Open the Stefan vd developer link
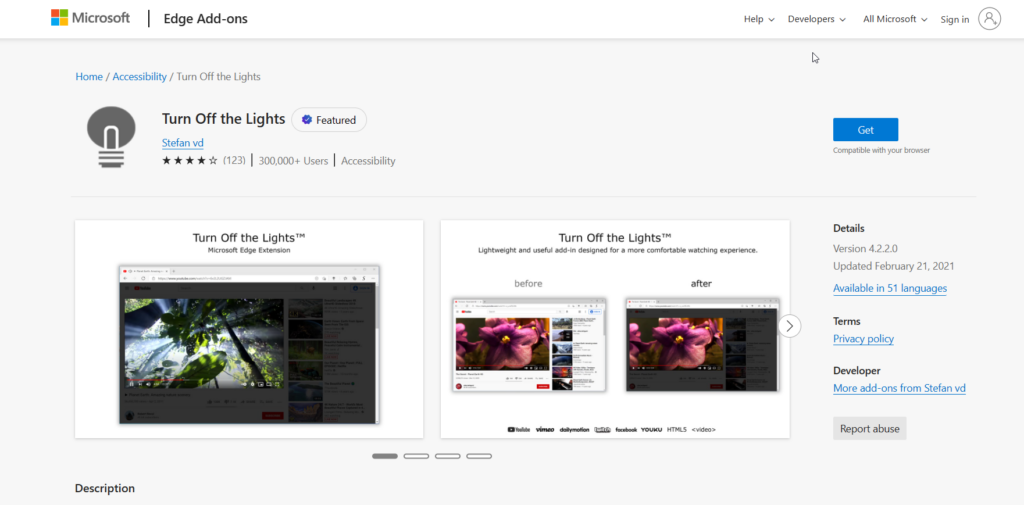1024x505 pixels. click(x=183, y=142)
